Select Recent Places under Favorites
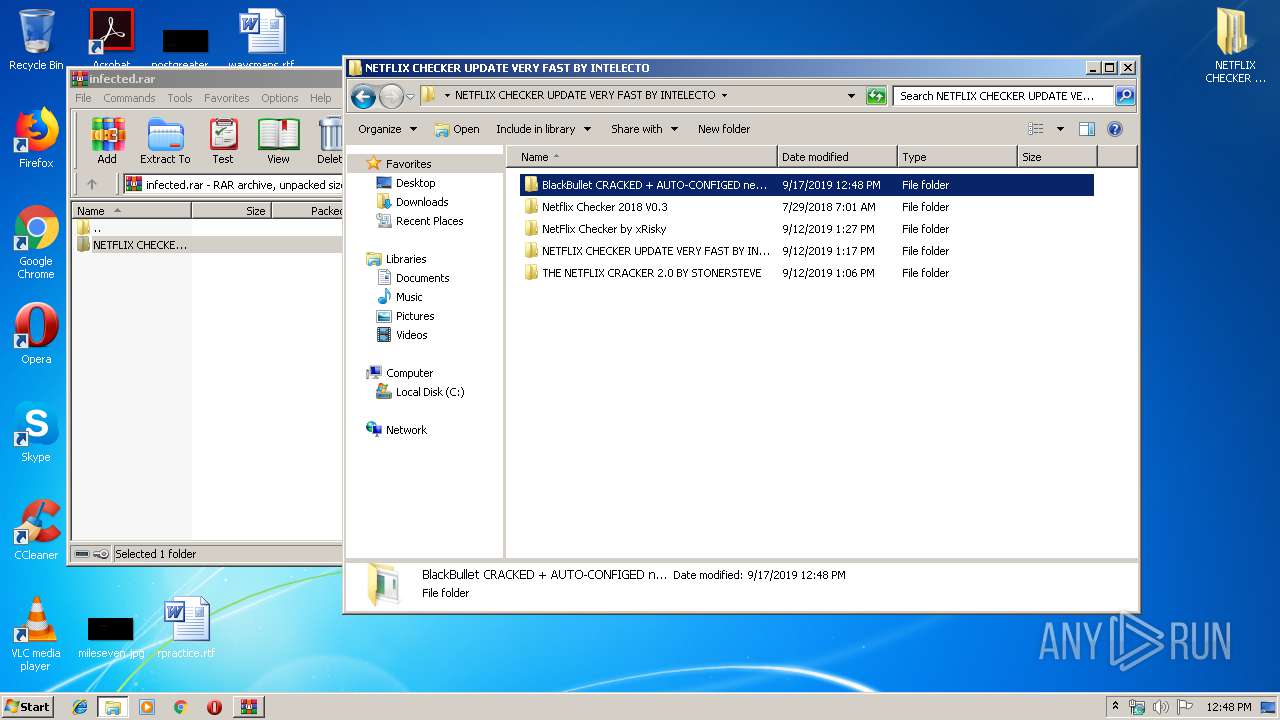This screenshot has height=720, width=1280. (419, 221)
